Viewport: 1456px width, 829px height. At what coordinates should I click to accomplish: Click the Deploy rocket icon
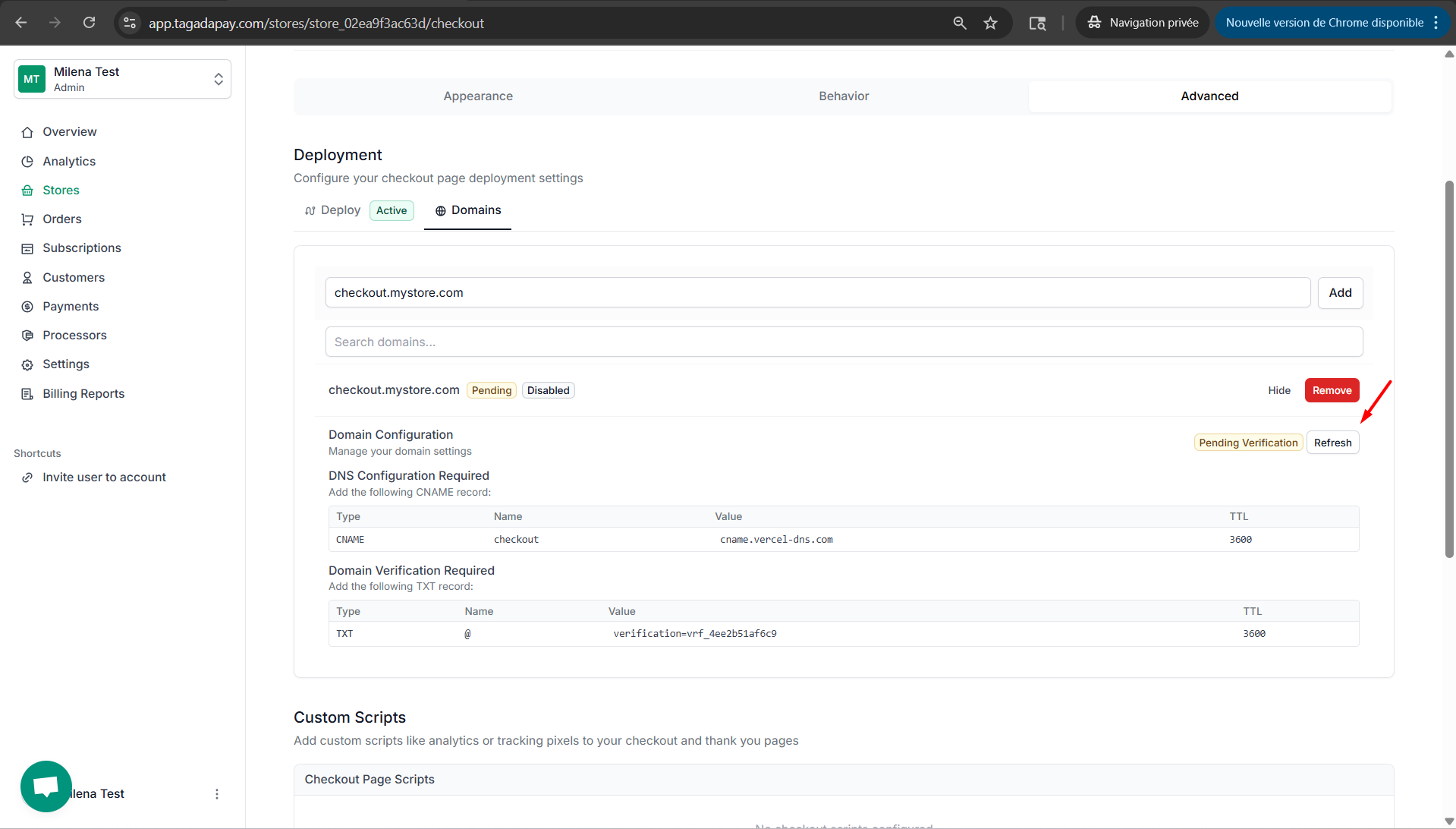coord(310,211)
